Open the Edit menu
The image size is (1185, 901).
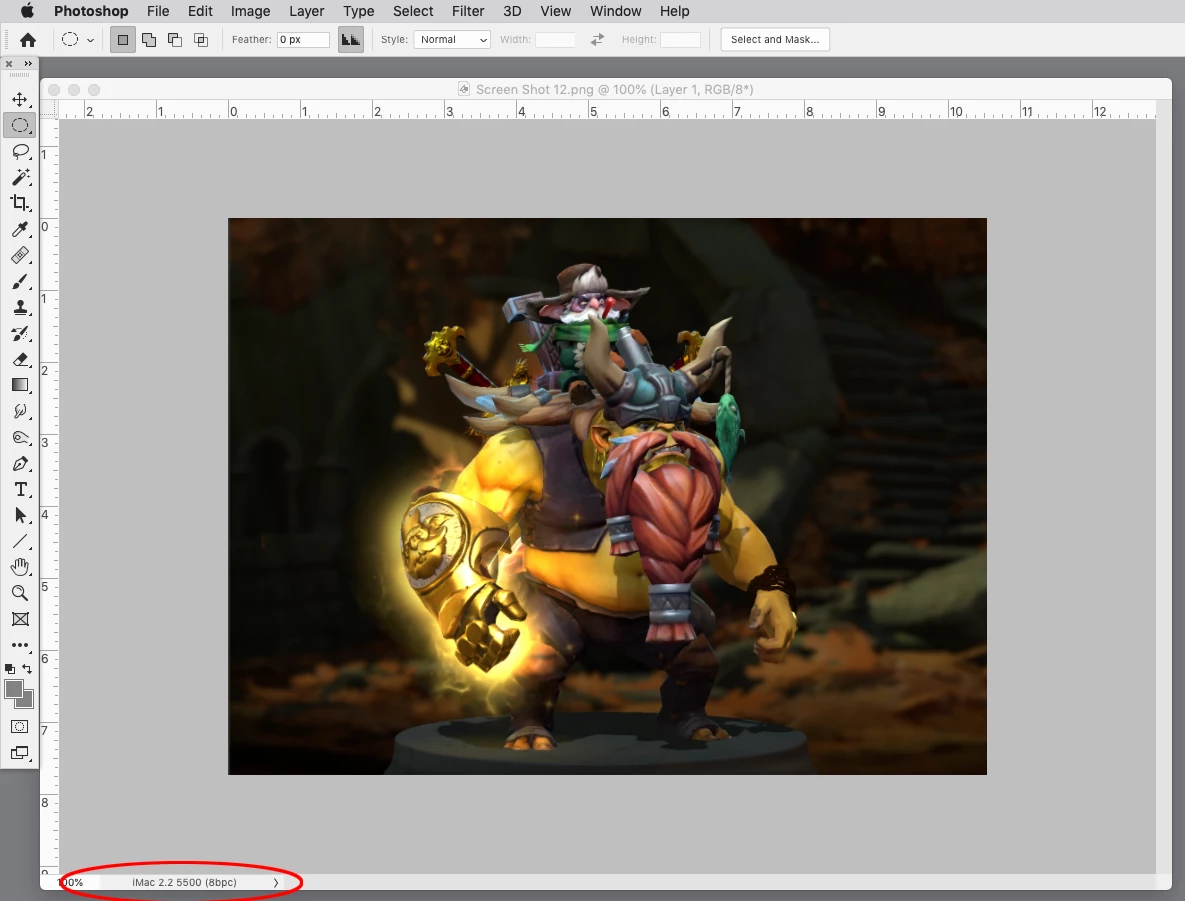click(x=200, y=11)
